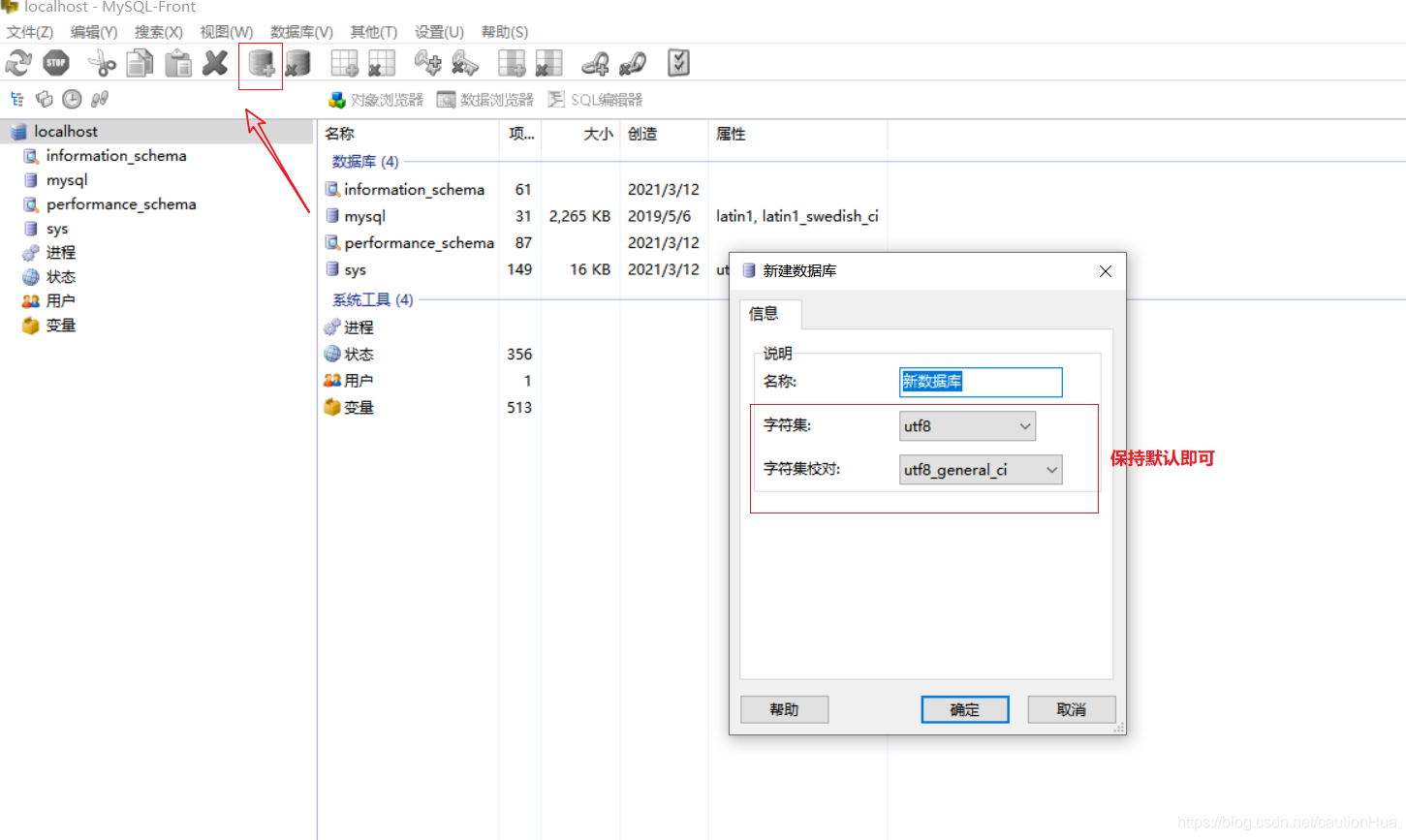
Task: Click the cubes icon in the side toolbar
Action: (x=45, y=99)
